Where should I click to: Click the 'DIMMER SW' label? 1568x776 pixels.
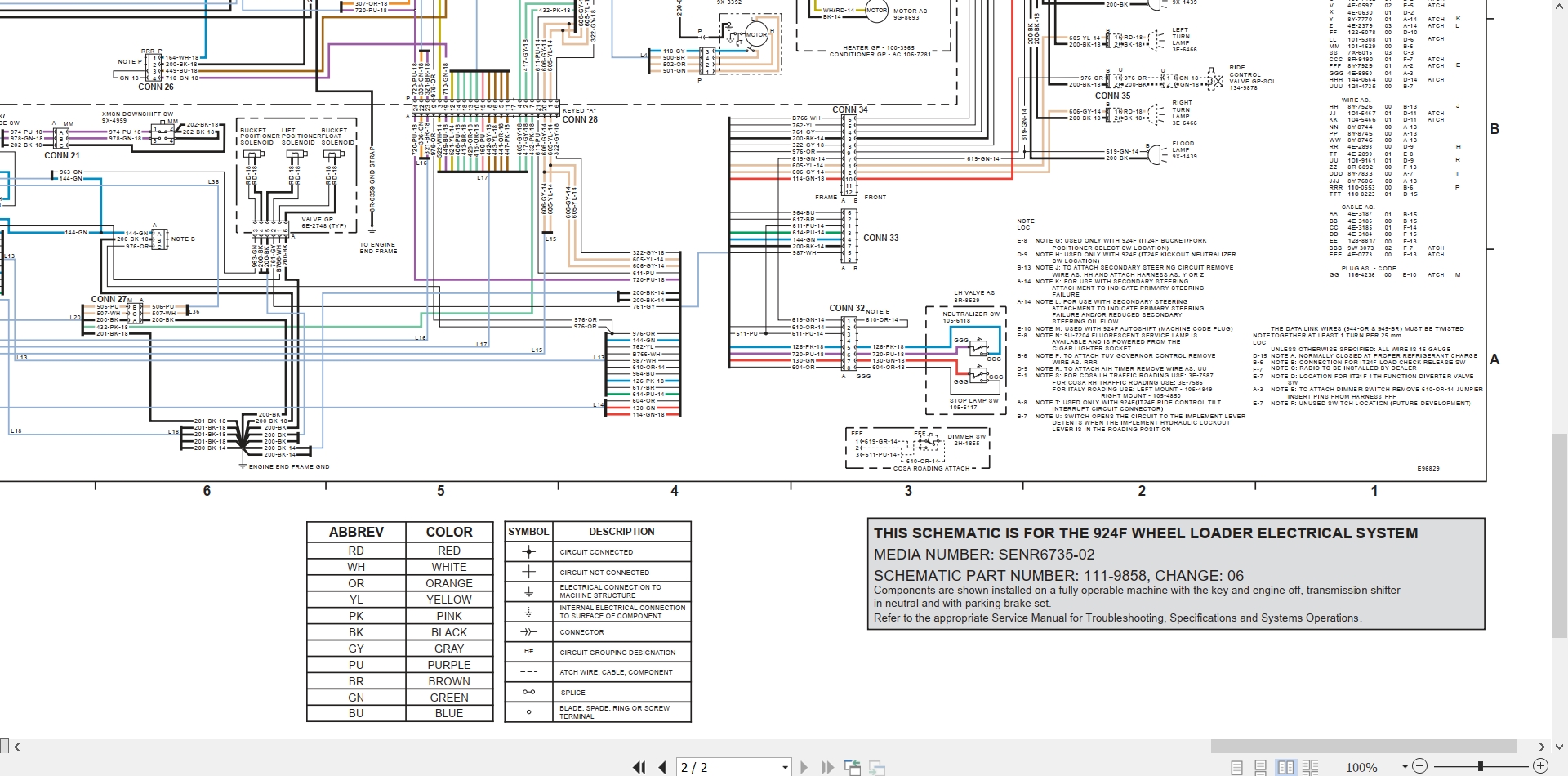966,436
